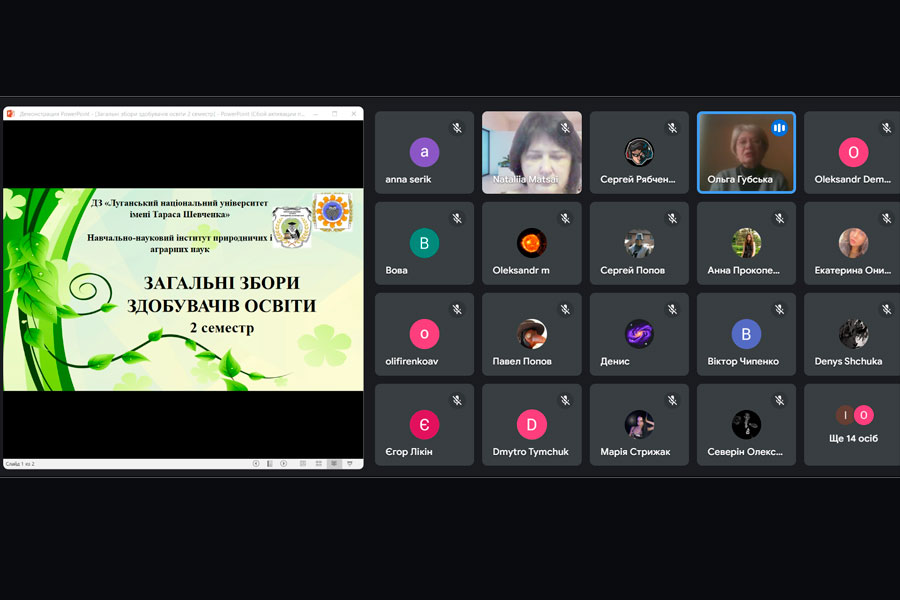Click the name label 'Марія Стрижак'
Screen dimensions: 900x600
point(635,452)
